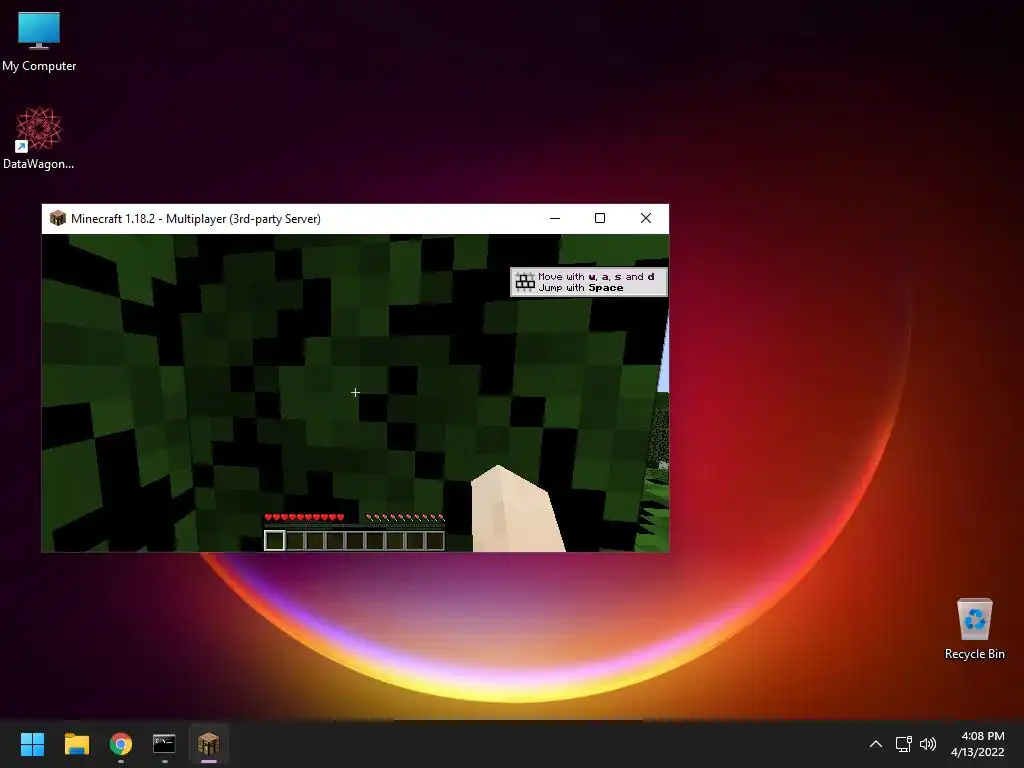Viewport: 1024px width, 768px height.
Task: Open network status in system tray
Action: [903, 744]
